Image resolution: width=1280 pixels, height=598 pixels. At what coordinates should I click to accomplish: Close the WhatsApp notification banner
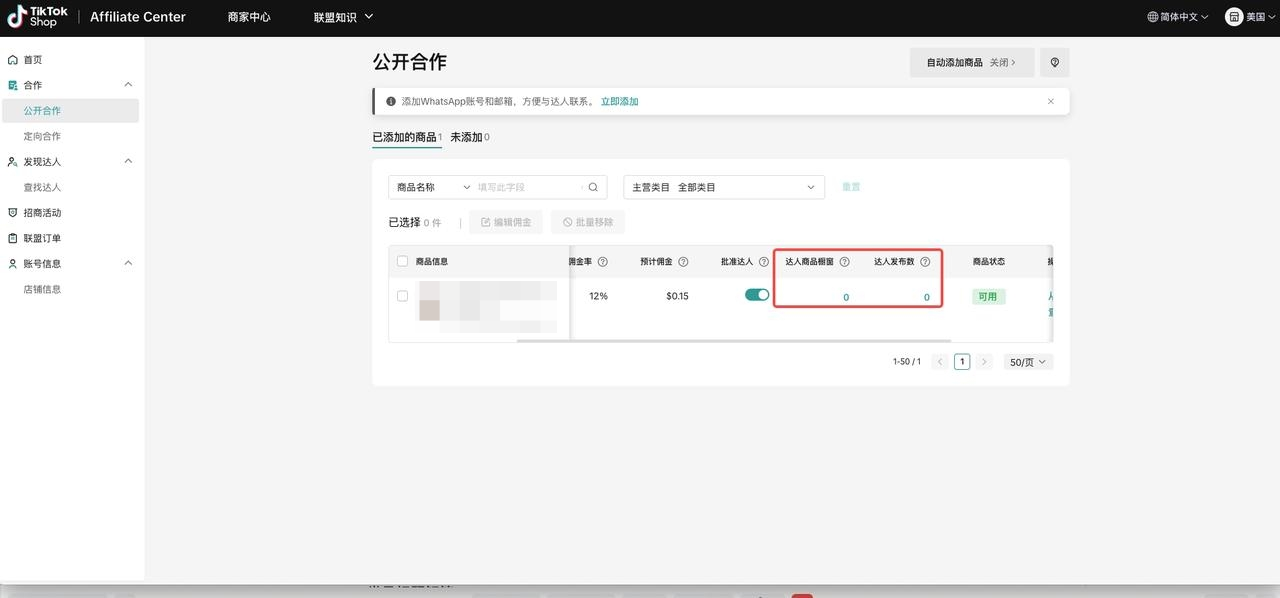[1050, 101]
